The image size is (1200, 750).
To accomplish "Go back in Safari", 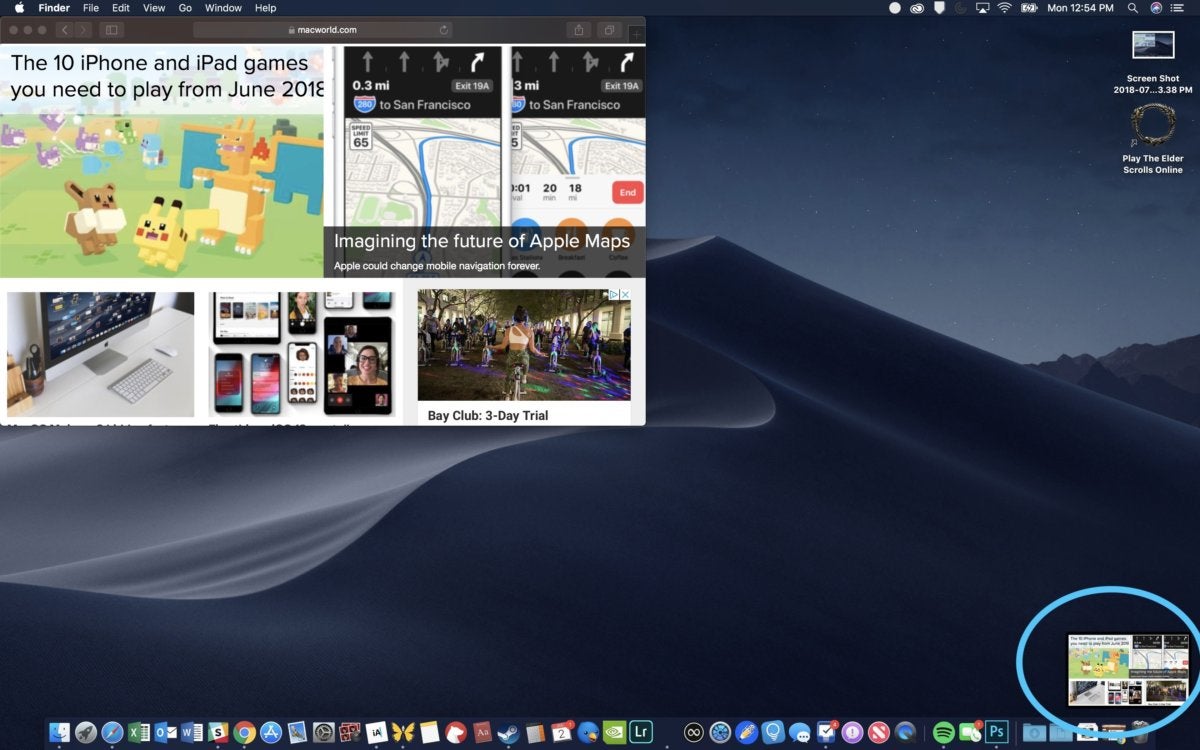I will [x=65, y=30].
